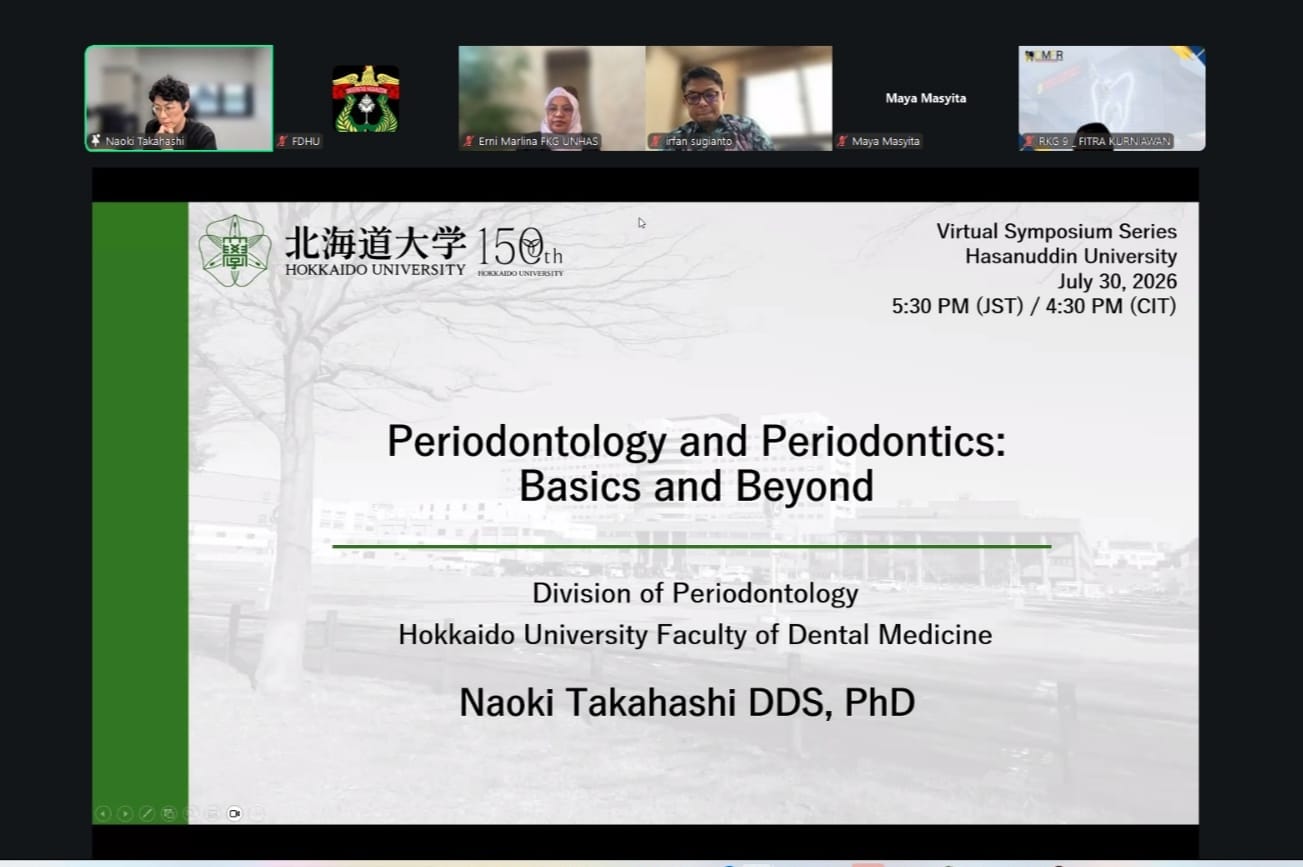Open the see-all-slides grid icon
Image resolution: width=1303 pixels, height=867 pixels.
click(168, 814)
